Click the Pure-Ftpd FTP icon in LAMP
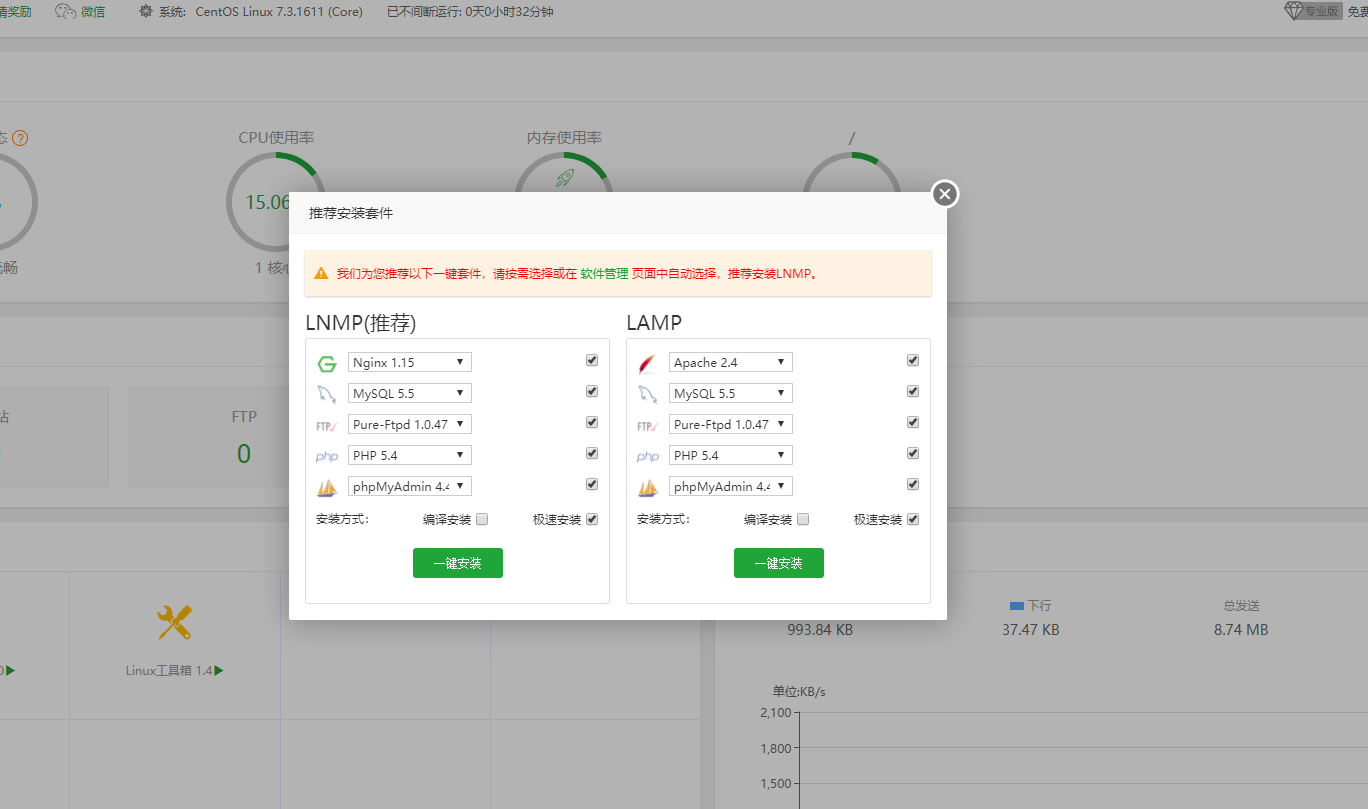Viewport: 1368px width, 809px height. 648,426
